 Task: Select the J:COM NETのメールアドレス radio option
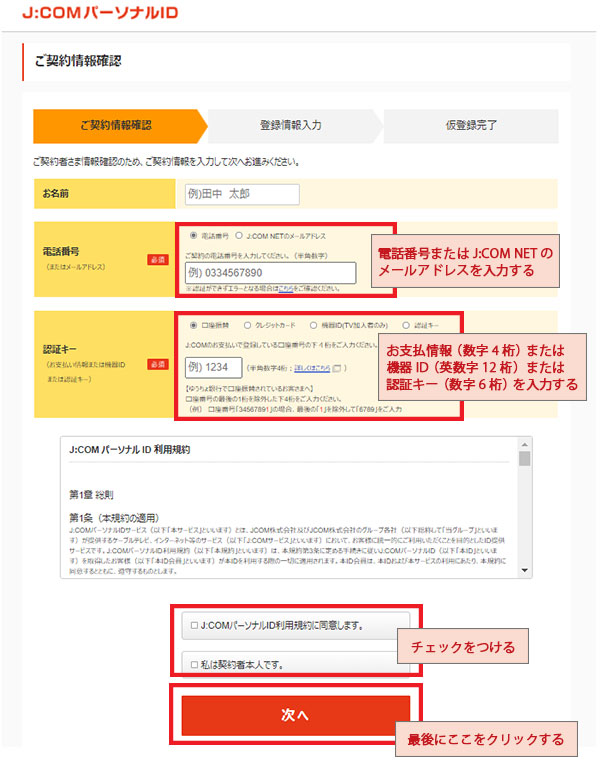pos(239,236)
